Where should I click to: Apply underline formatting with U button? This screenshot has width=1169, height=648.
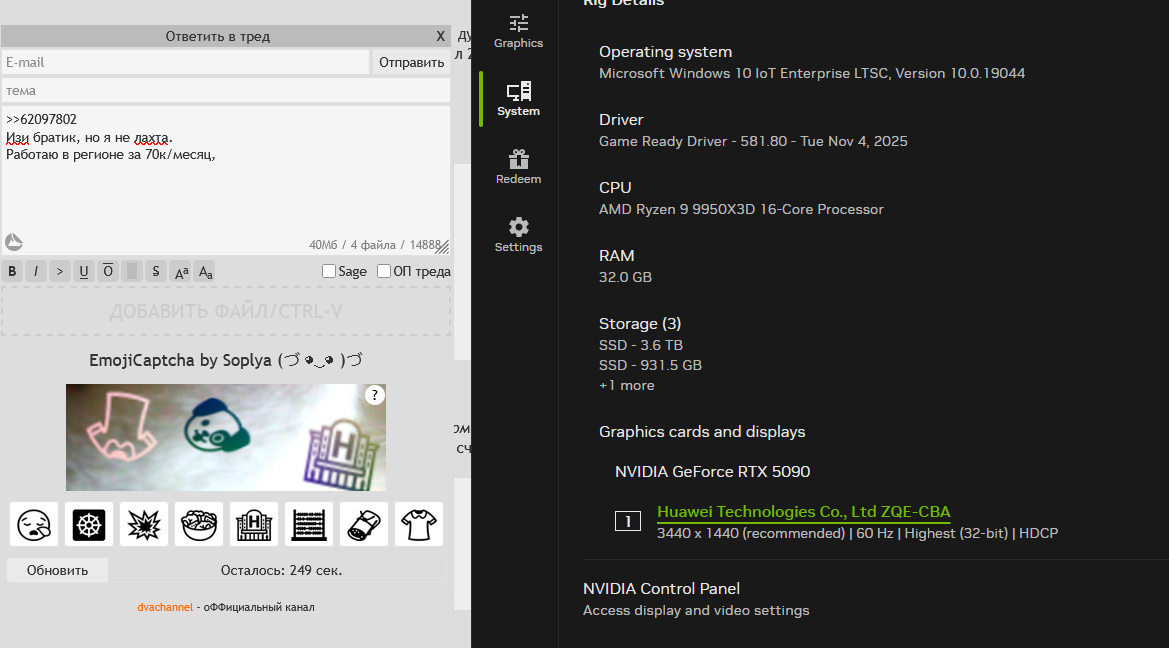84,271
